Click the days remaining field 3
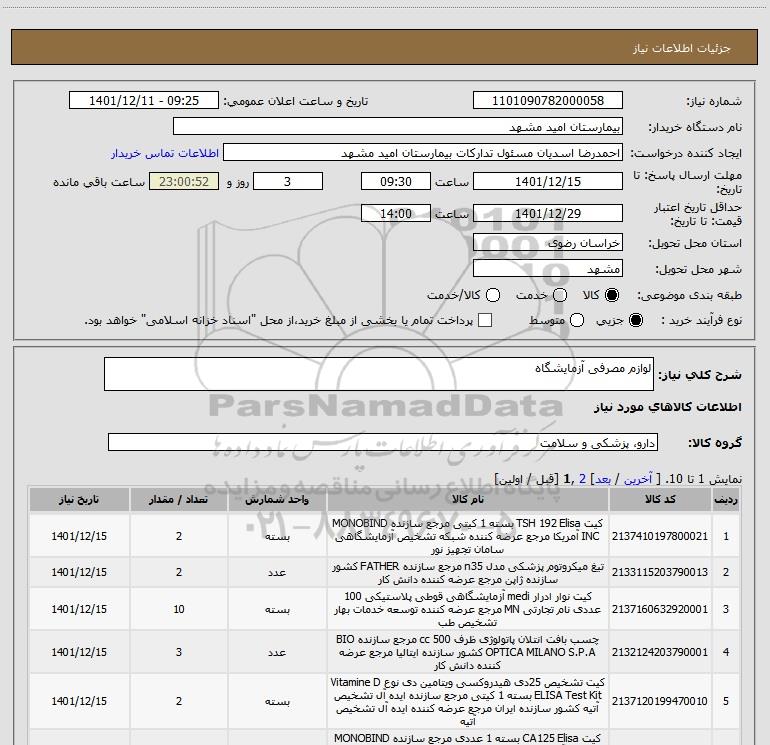770x745 pixels. pyautogui.click(x=288, y=181)
